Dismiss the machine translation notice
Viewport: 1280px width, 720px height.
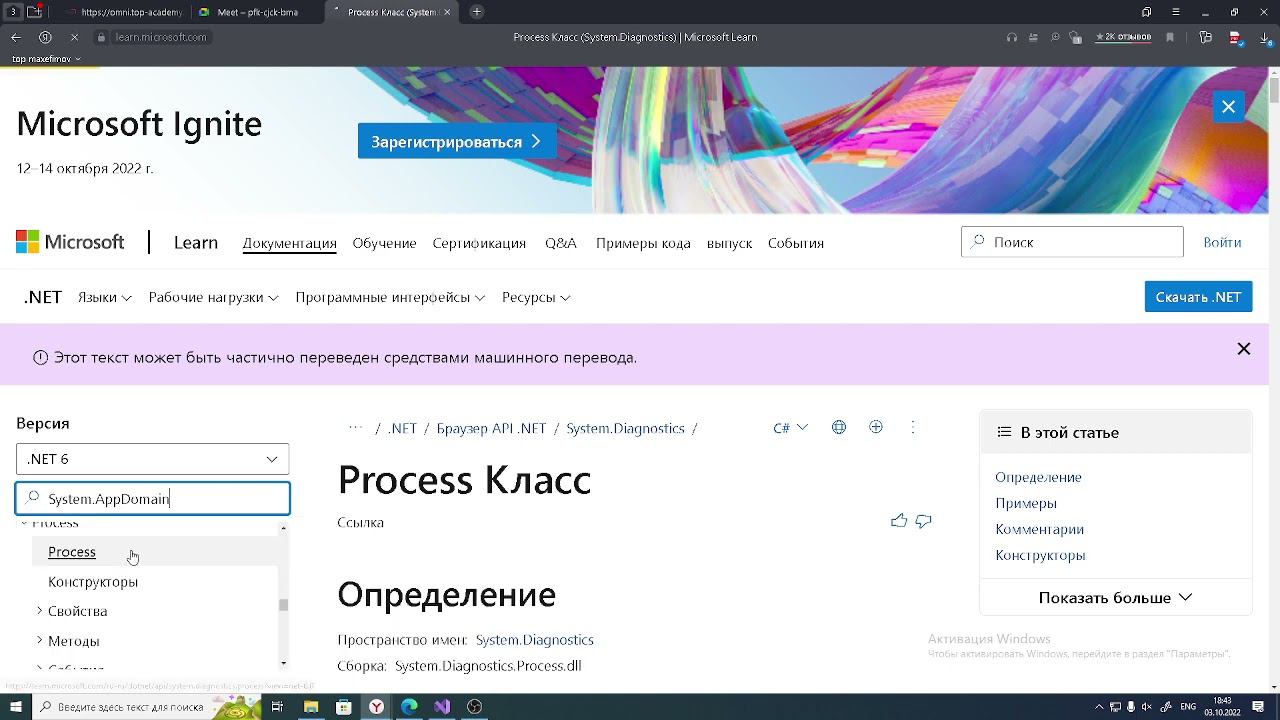1244,349
